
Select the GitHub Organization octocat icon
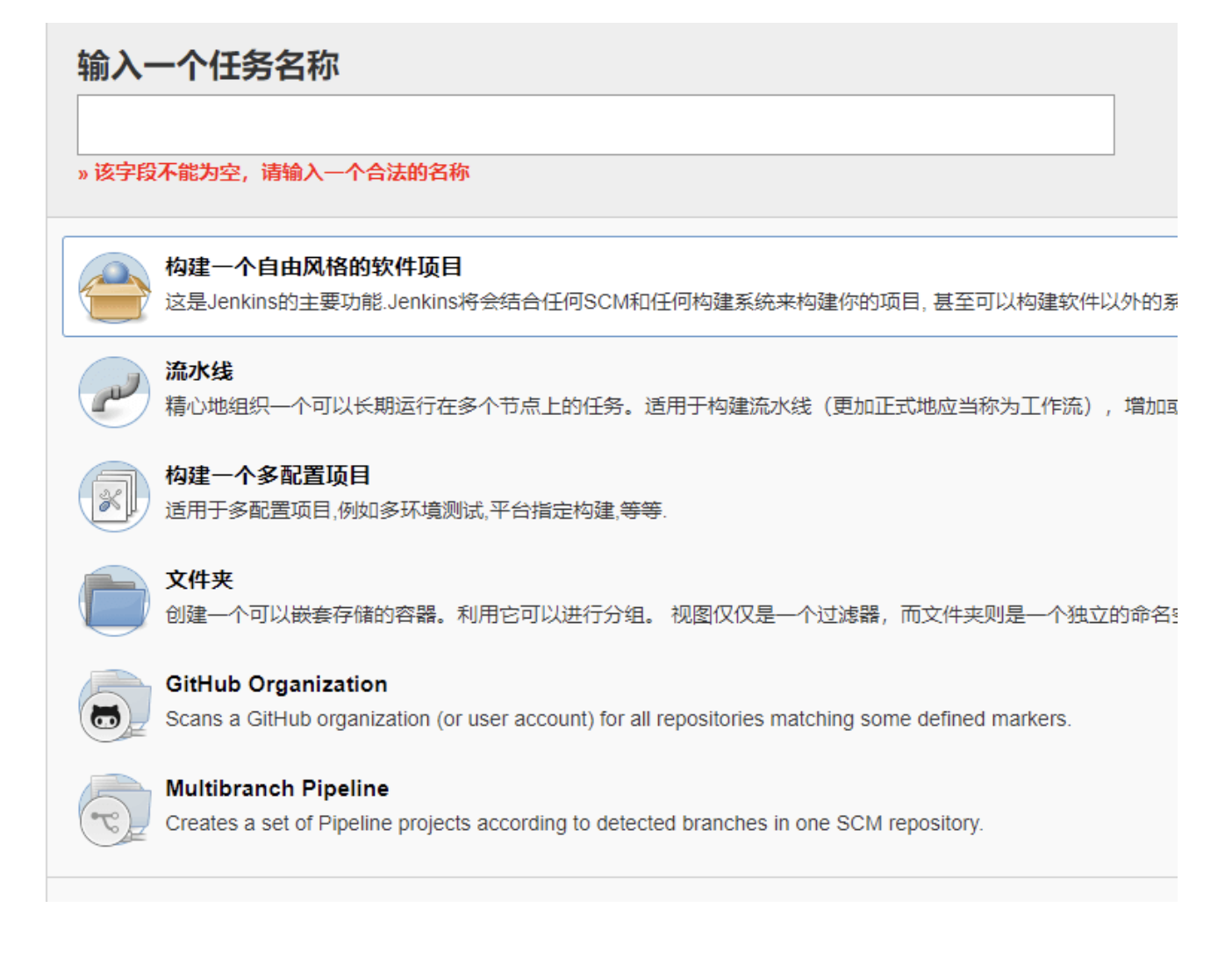click(114, 705)
